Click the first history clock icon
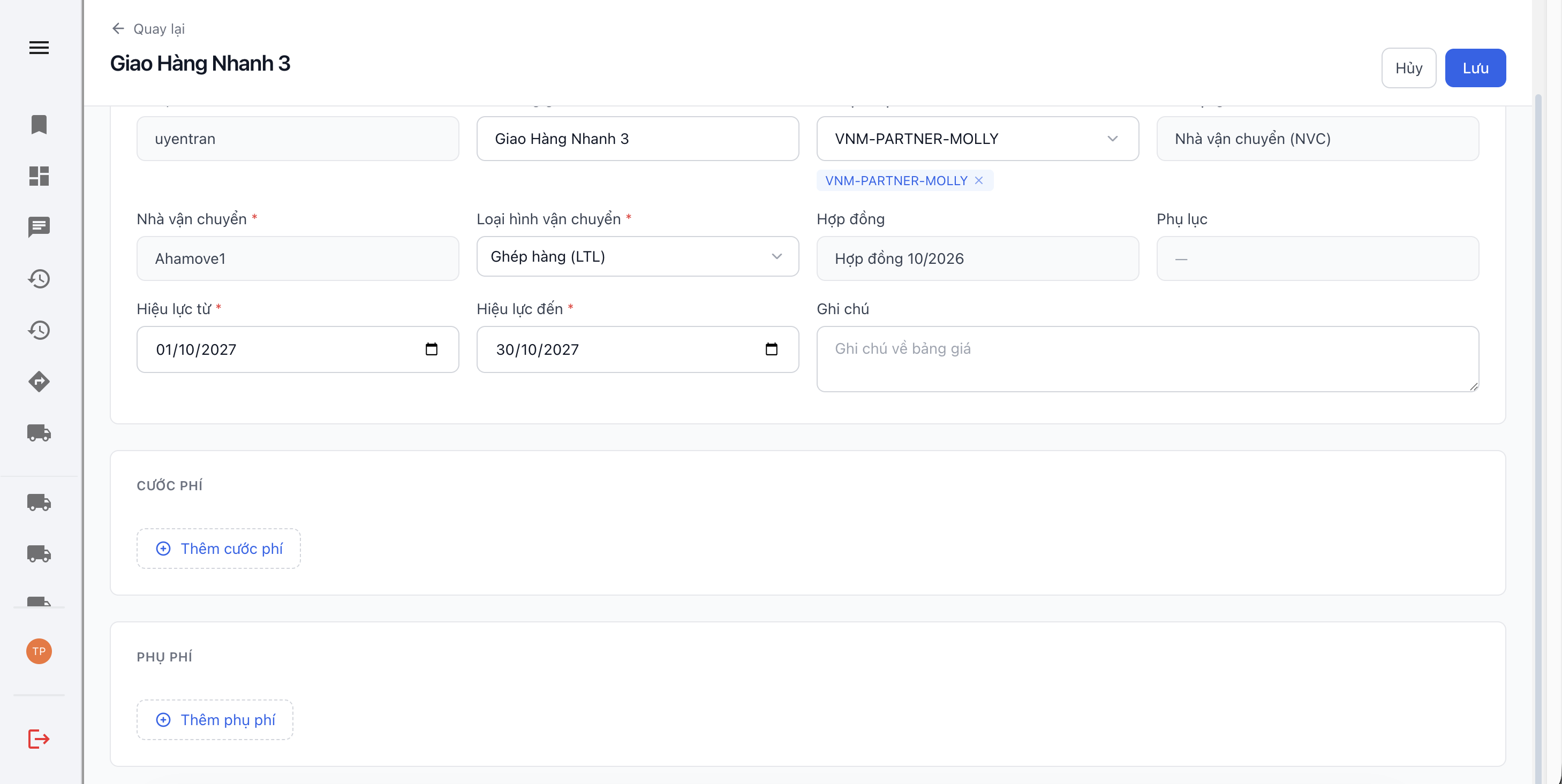 coord(39,279)
